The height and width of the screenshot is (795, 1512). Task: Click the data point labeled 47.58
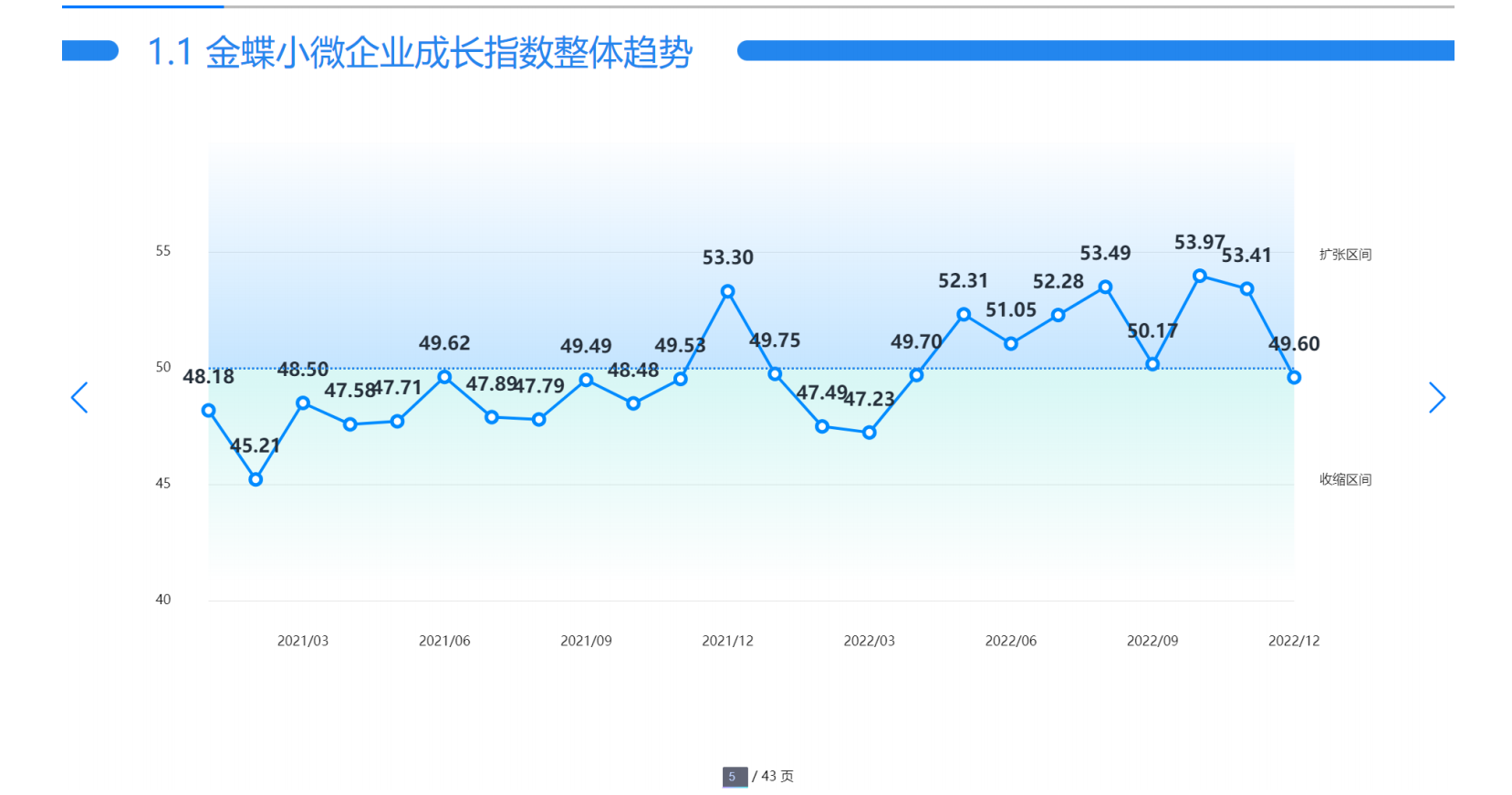pyautogui.click(x=350, y=424)
